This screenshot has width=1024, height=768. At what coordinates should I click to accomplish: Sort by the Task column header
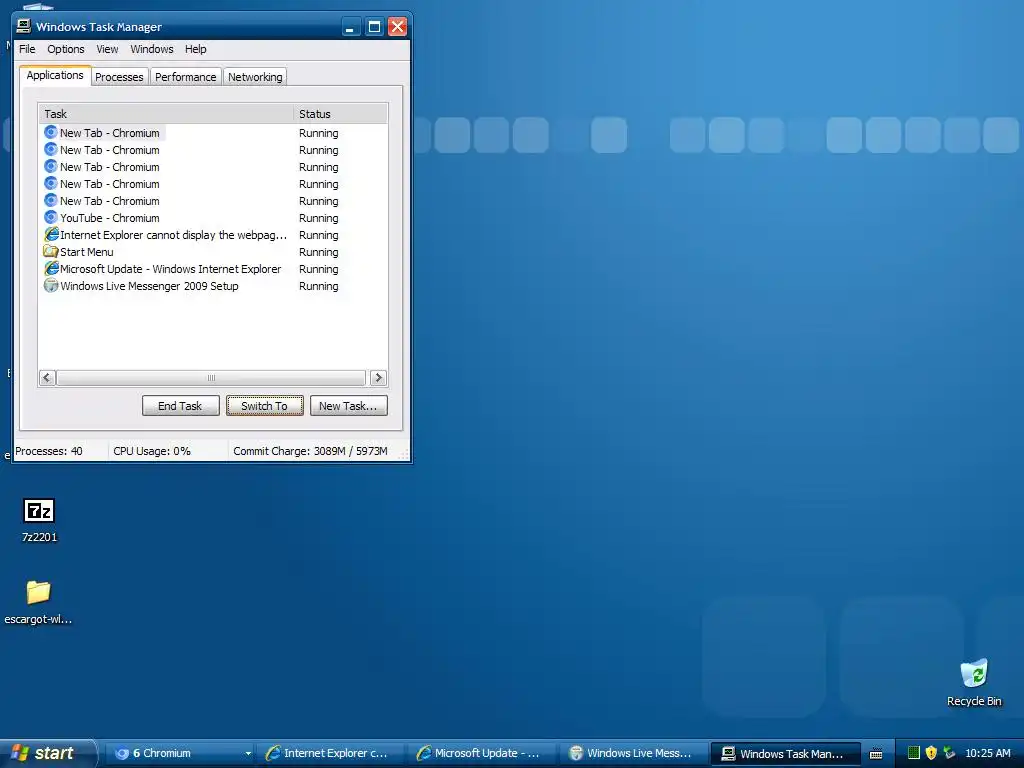[x=166, y=114]
